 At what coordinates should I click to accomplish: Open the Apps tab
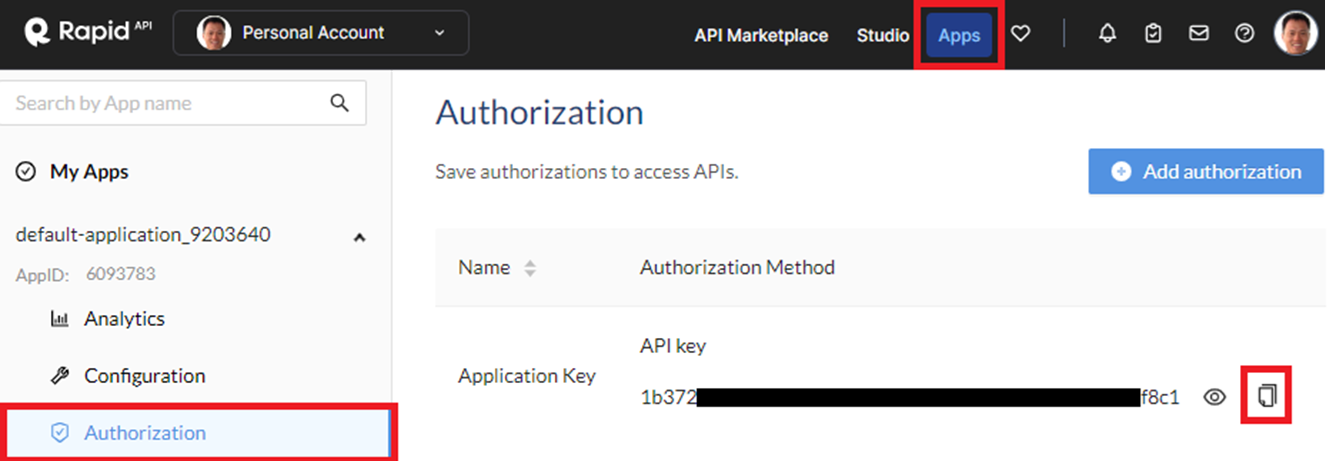click(959, 35)
